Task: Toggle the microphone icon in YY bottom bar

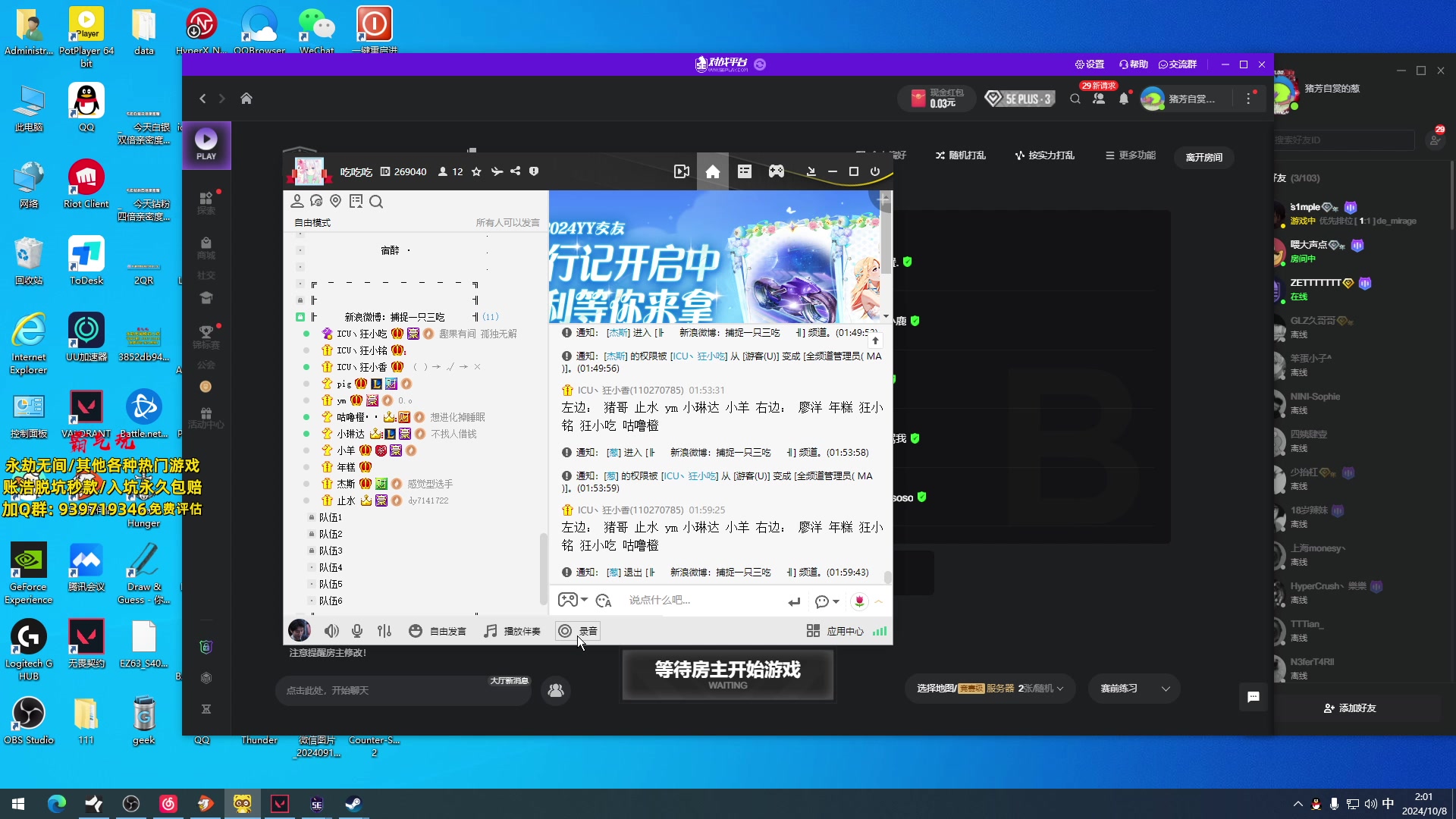Action: pos(357,631)
